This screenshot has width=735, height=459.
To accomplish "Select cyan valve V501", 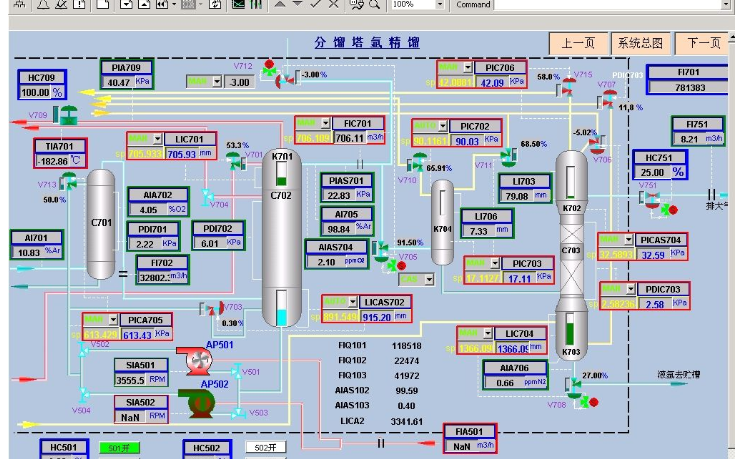I will [237, 371].
